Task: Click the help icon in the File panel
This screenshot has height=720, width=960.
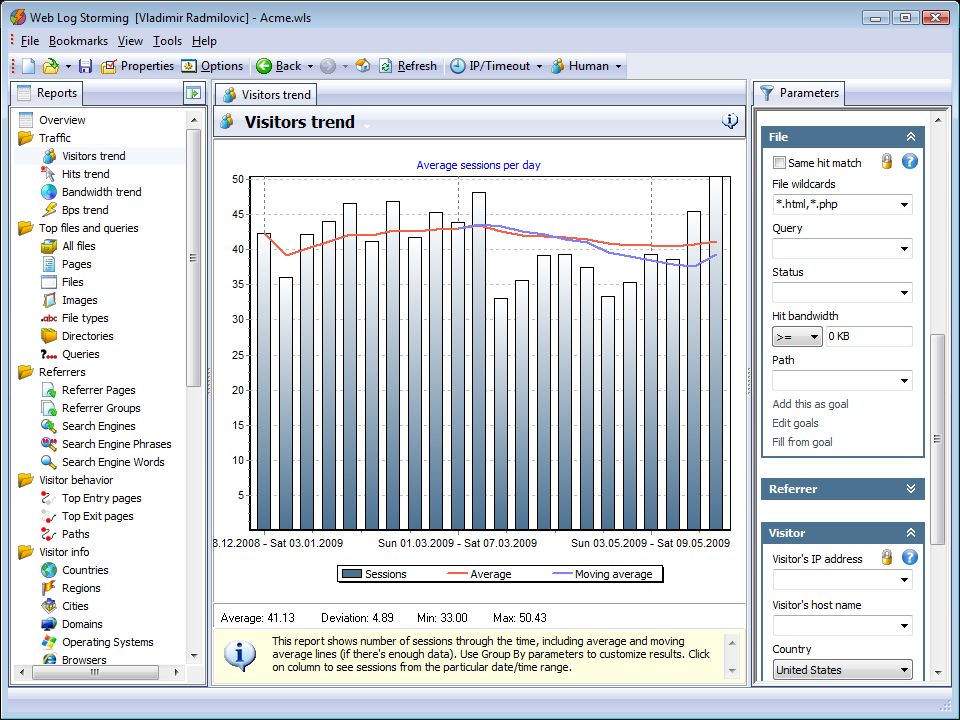Action: tap(908, 161)
